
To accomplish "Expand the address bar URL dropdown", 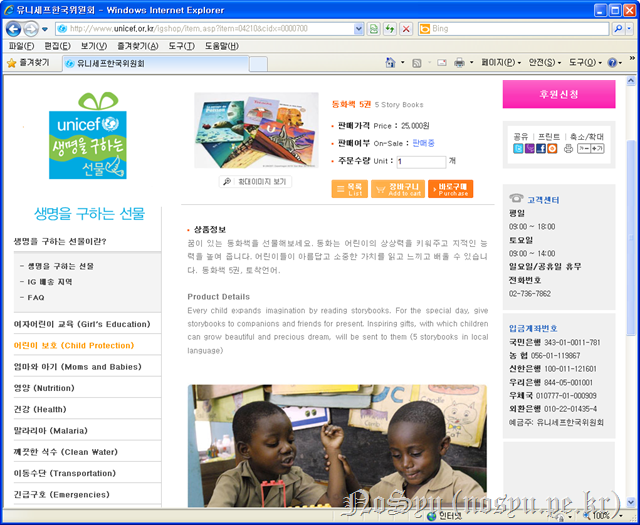I will 360,29.
